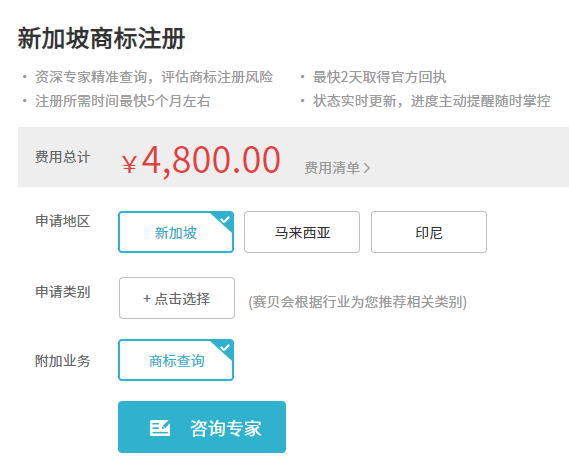The width and height of the screenshot is (569, 463).
Task: Select 印尼 as application region
Action: [429, 232]
